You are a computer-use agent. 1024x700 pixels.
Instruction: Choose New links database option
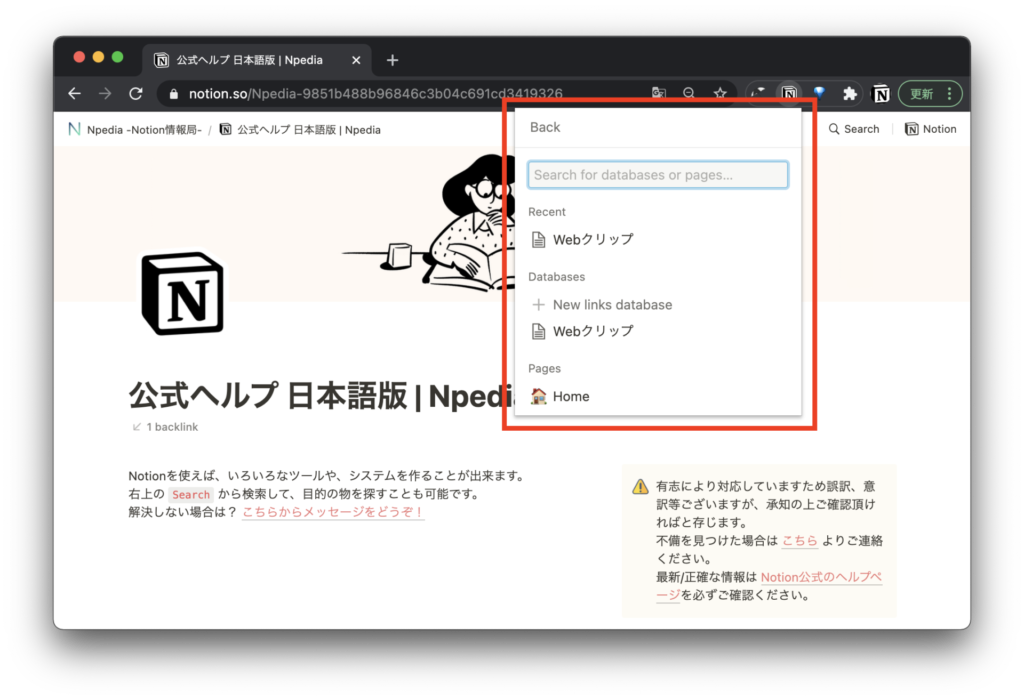[x=658, y=304]
